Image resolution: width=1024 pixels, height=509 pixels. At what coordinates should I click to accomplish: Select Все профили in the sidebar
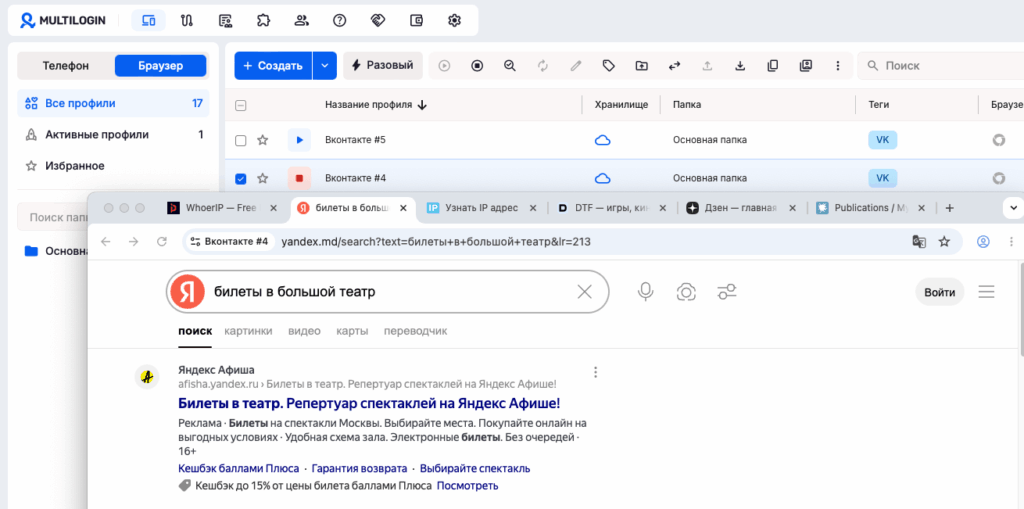(x=113, y=103)
